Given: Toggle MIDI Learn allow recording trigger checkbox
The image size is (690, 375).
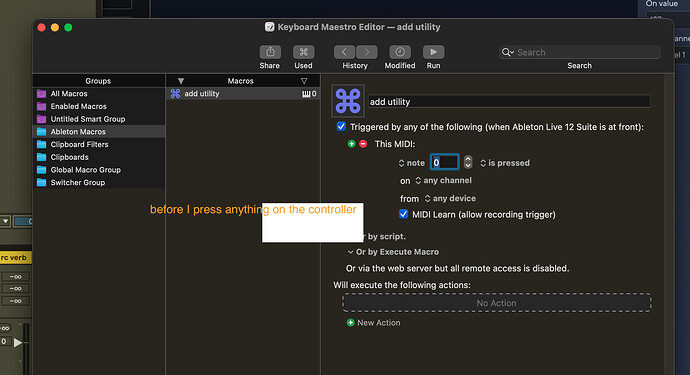Looking at the screenshot, I should pyautogui.click(x=403, y=214).
